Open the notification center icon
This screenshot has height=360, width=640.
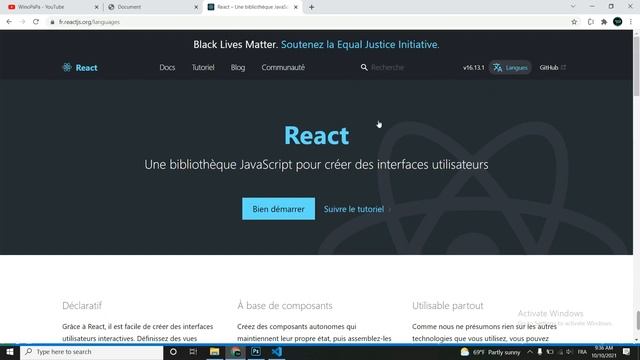point(626,351)
